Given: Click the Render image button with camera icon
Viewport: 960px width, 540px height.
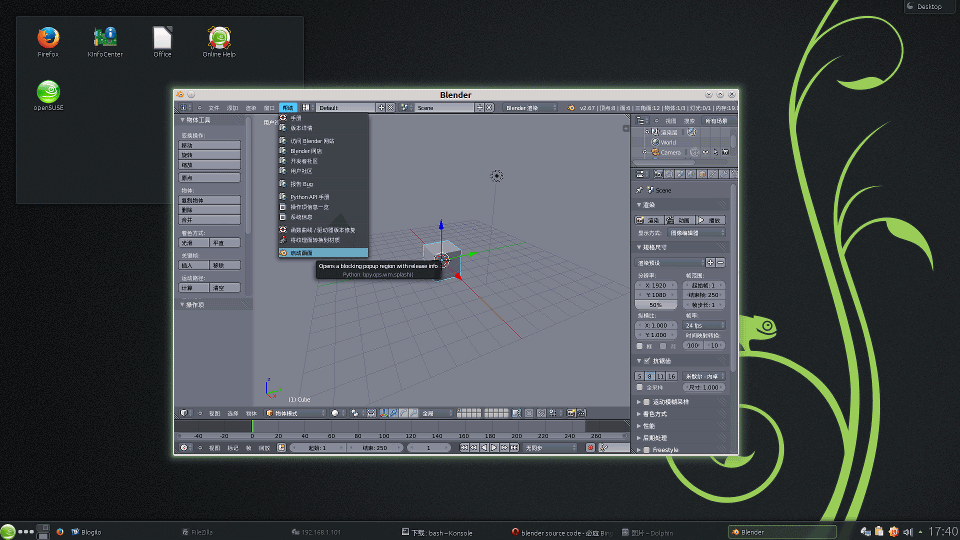Looking at the screenshot, I should pyautogui.click(x=650, y=220).
